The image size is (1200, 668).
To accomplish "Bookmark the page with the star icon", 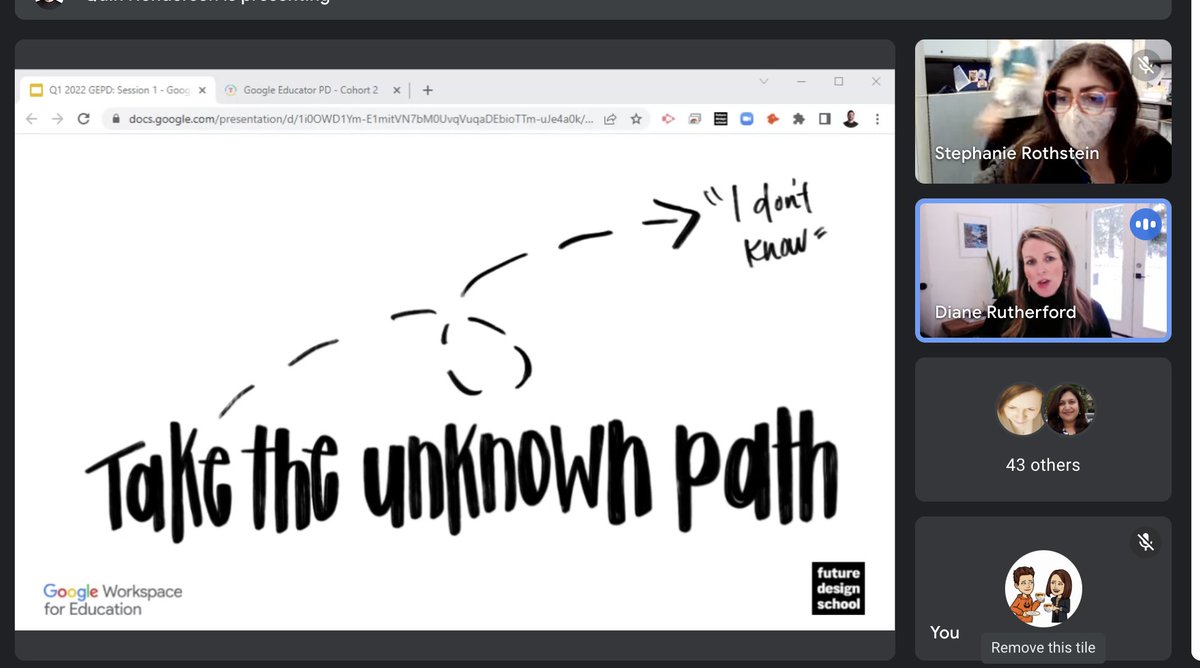I will [x=636, y=119].
